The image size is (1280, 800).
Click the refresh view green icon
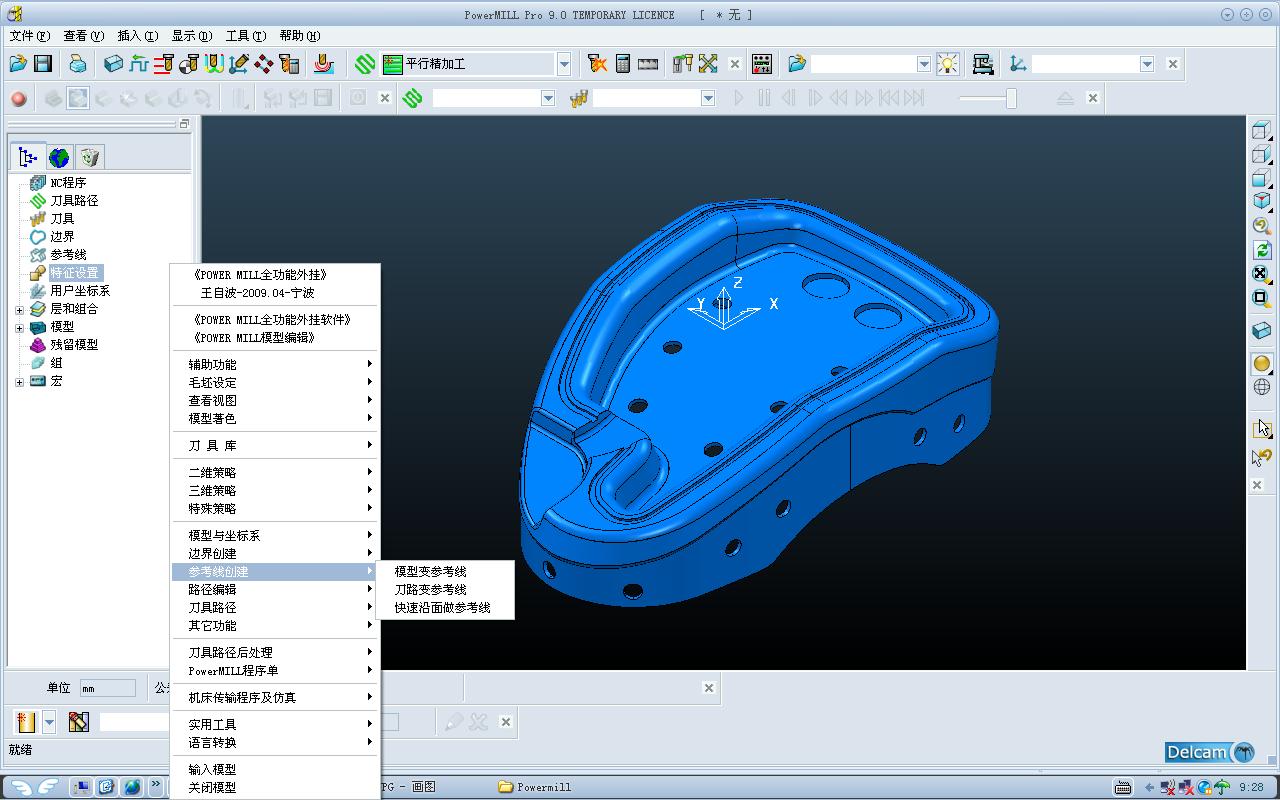point(1262,250)
